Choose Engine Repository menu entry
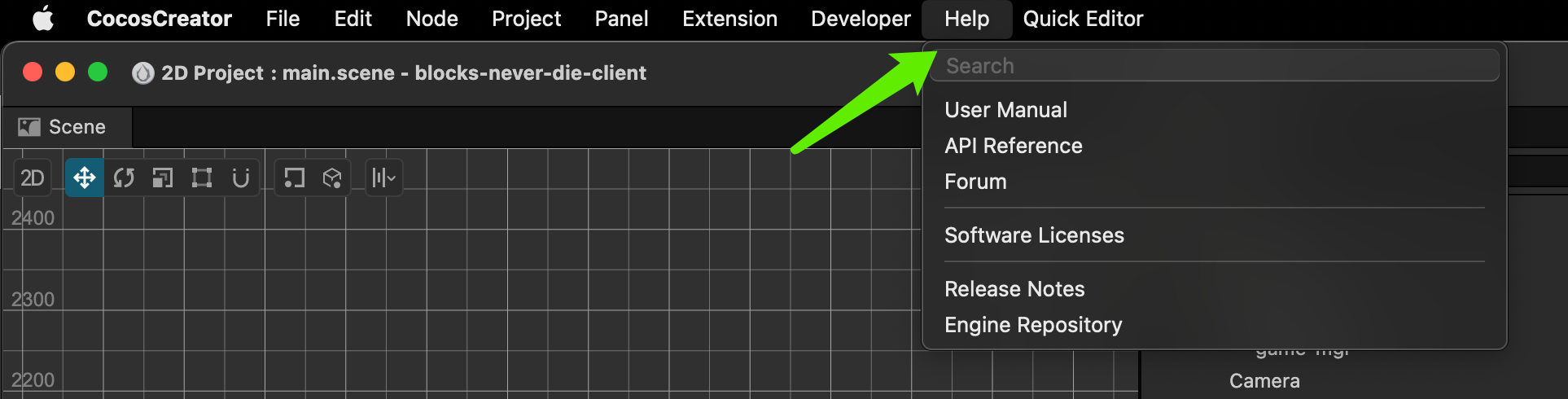 (1033, 325)
